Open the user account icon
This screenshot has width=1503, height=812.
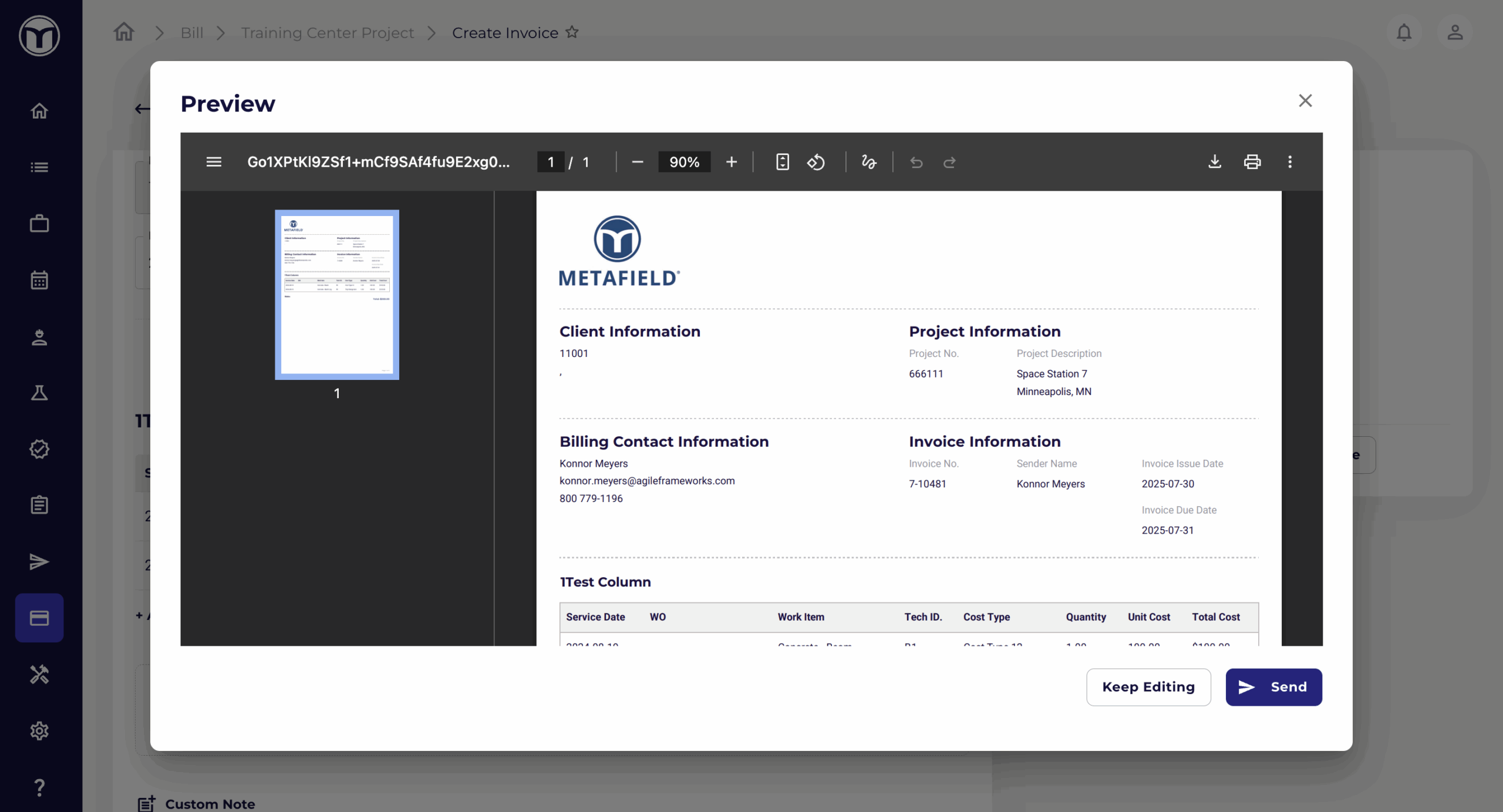pos(1455,32)
